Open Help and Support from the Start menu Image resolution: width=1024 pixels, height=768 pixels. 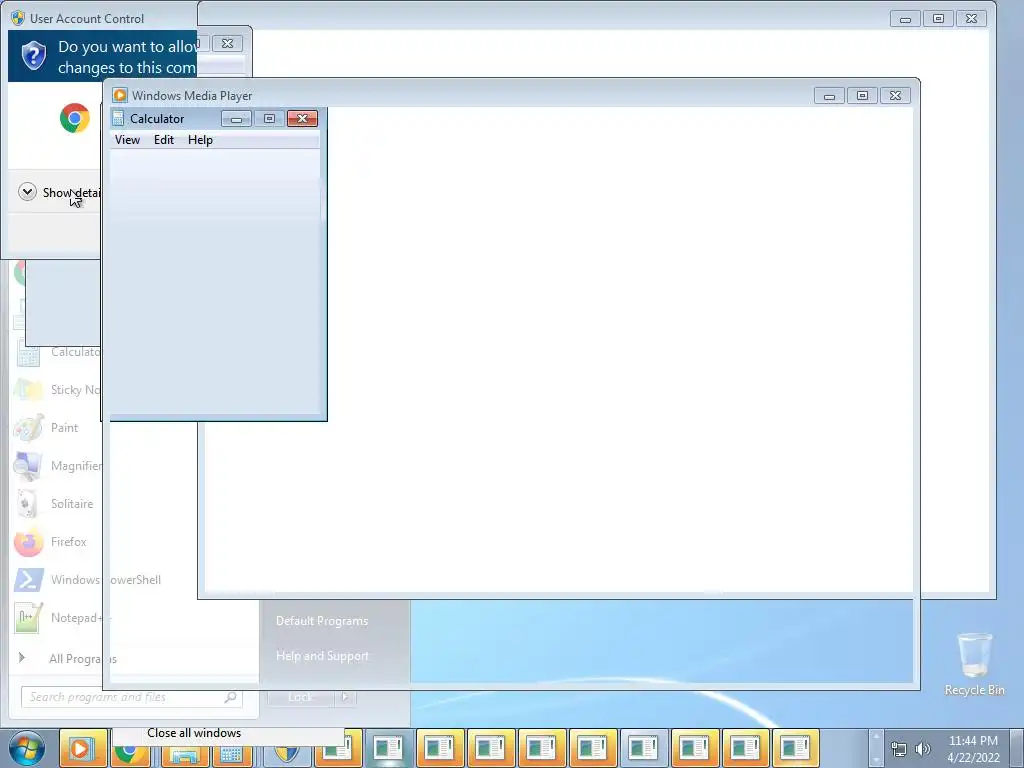(x=322, y=656)
